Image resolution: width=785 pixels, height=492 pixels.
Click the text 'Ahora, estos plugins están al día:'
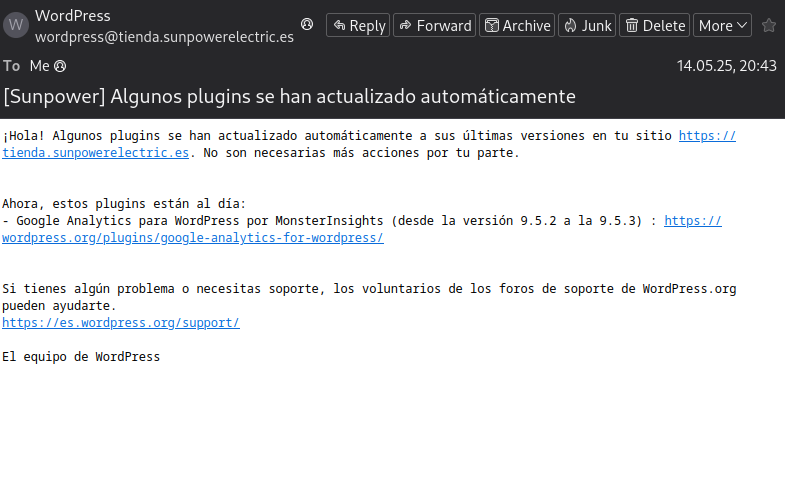[124, 204]
